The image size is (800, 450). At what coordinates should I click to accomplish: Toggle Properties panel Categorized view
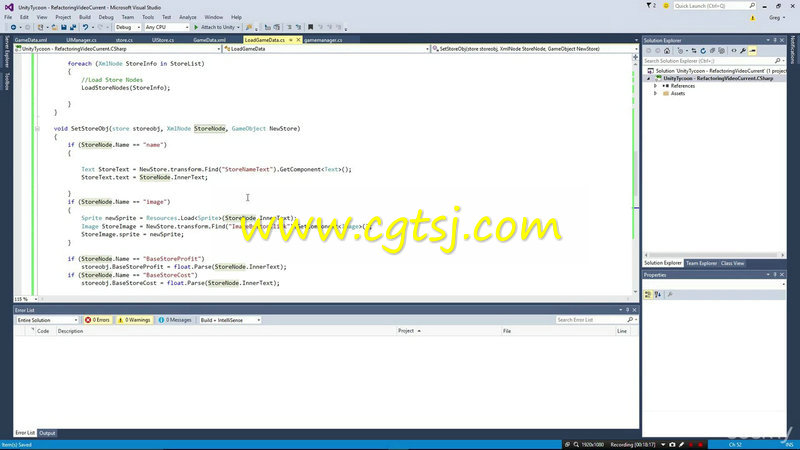[648, 294]
